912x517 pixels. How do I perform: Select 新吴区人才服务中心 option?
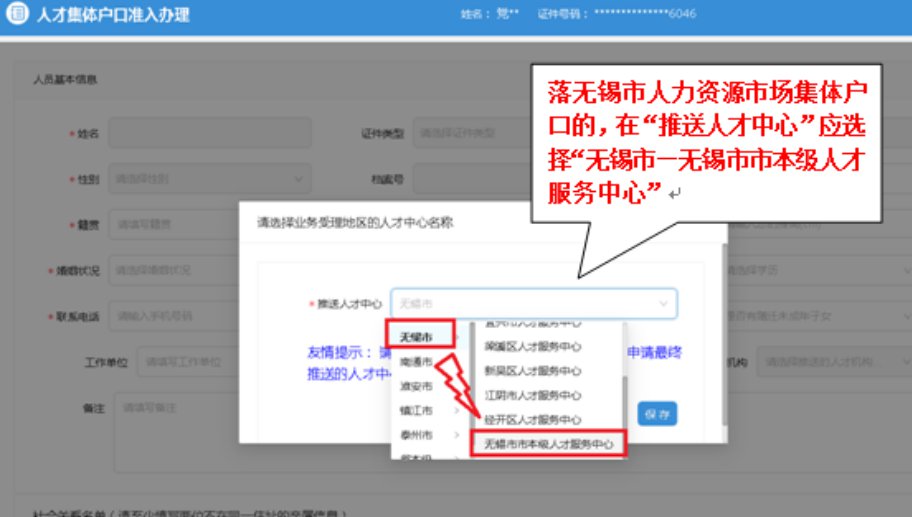coord(533,370)
